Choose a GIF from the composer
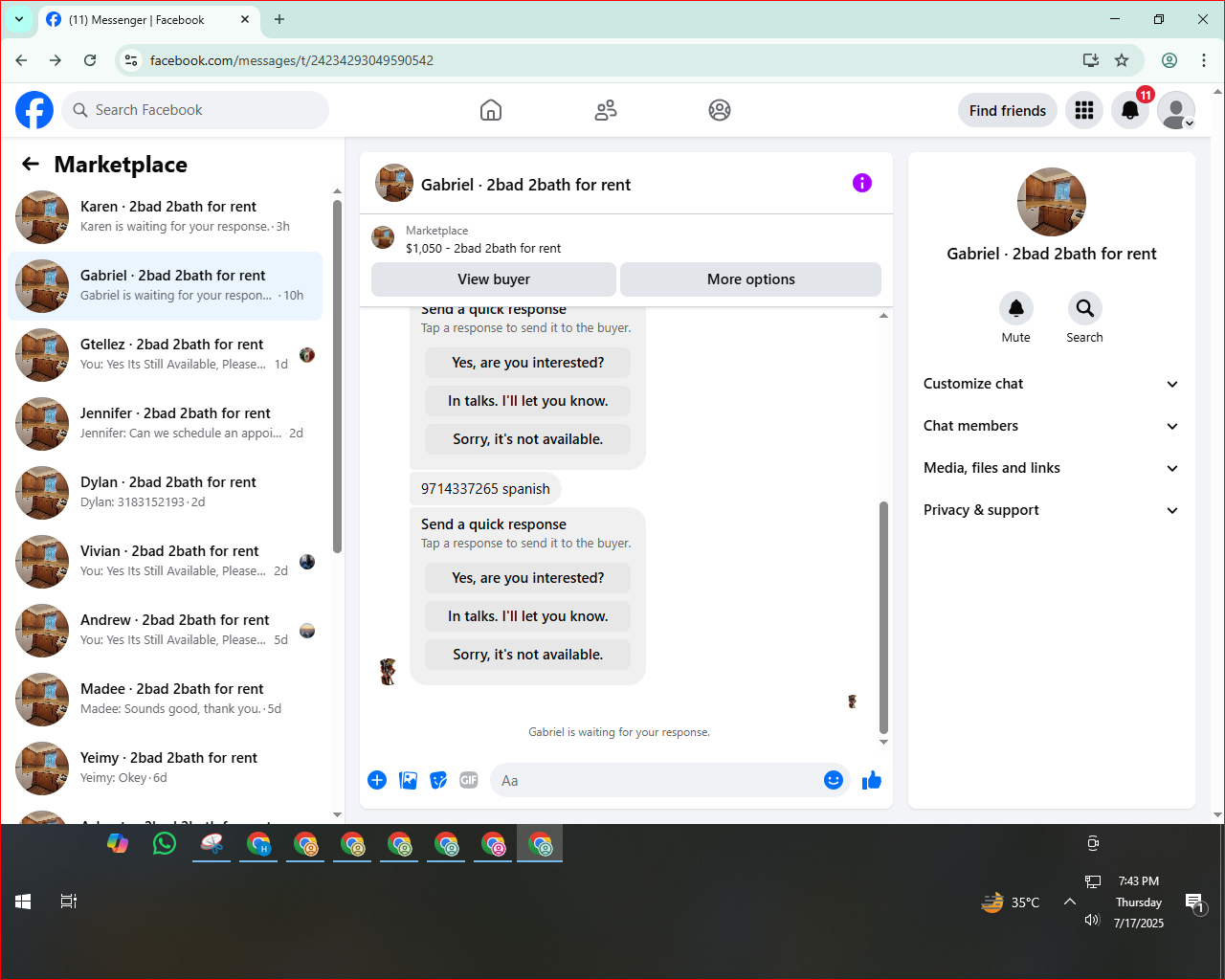Viewport: 1225px width, 980px height. 469,780
